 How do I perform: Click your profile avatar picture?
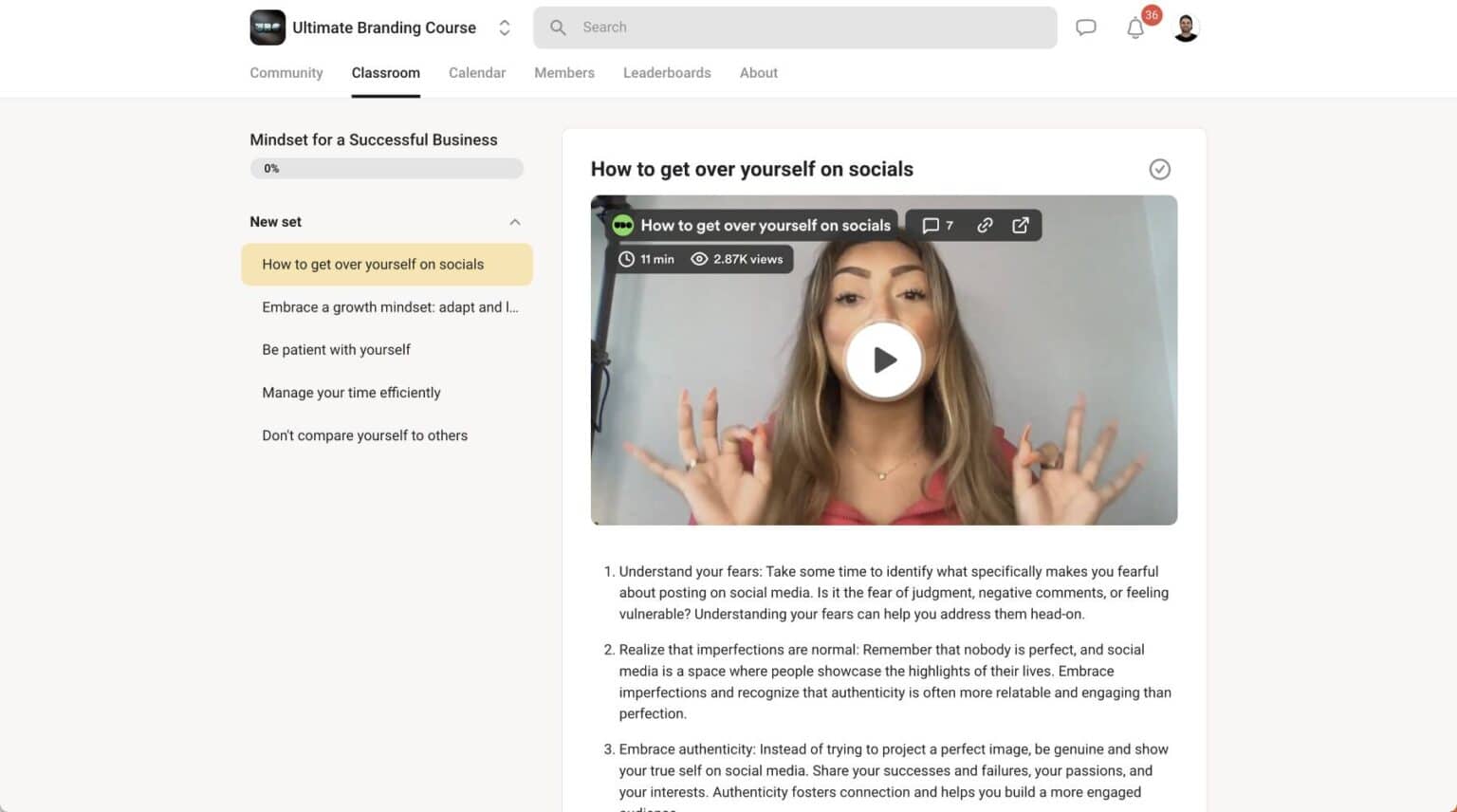pyautogui.click(x=1185, y=27)
